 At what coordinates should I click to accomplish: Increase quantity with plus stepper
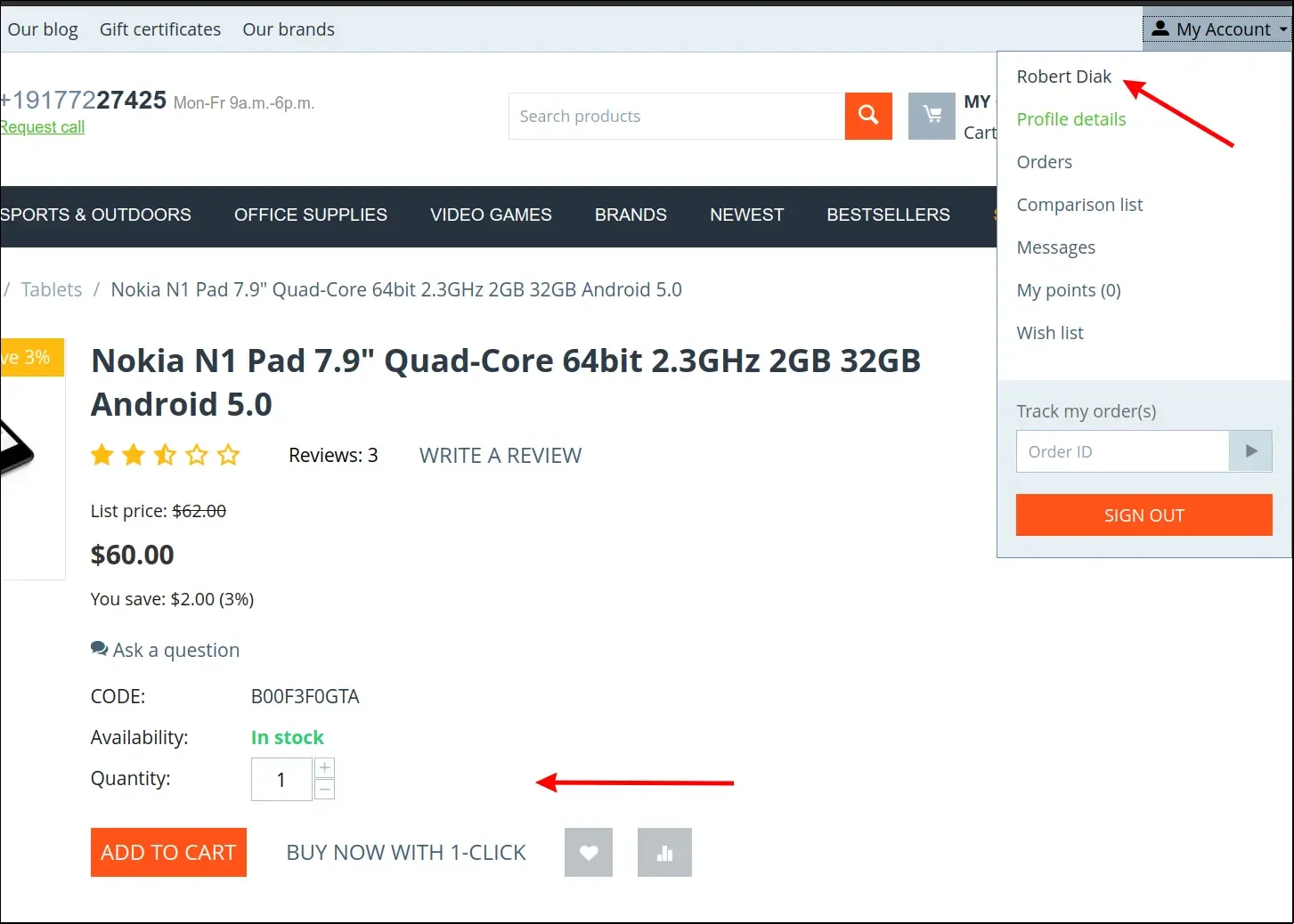coord(325,768)
